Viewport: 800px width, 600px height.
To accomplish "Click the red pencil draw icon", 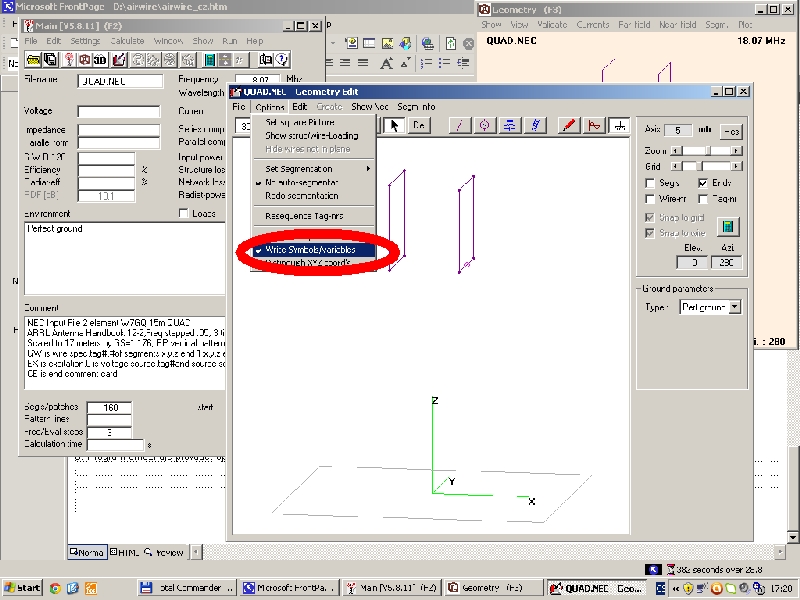I will (568, 125).
